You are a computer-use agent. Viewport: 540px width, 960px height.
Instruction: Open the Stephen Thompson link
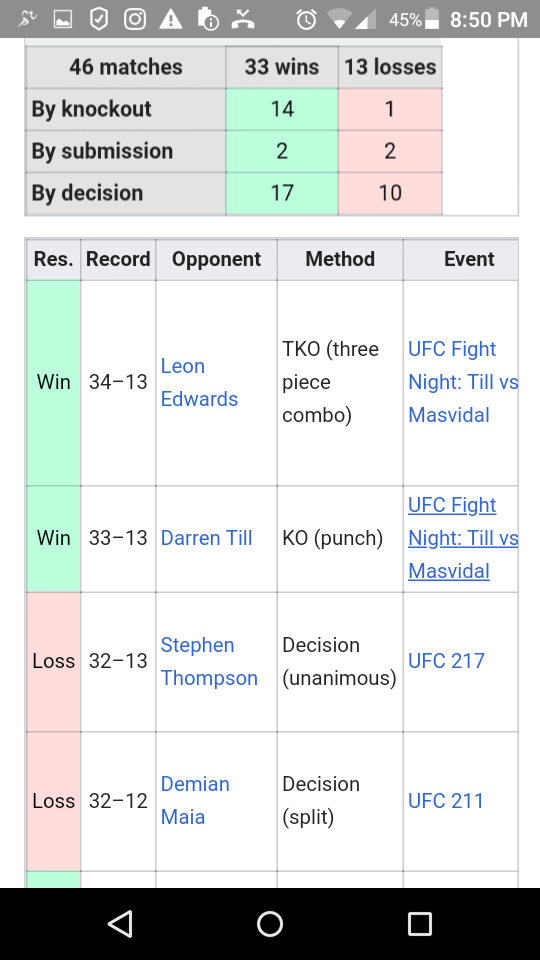(x=209, y=661)
